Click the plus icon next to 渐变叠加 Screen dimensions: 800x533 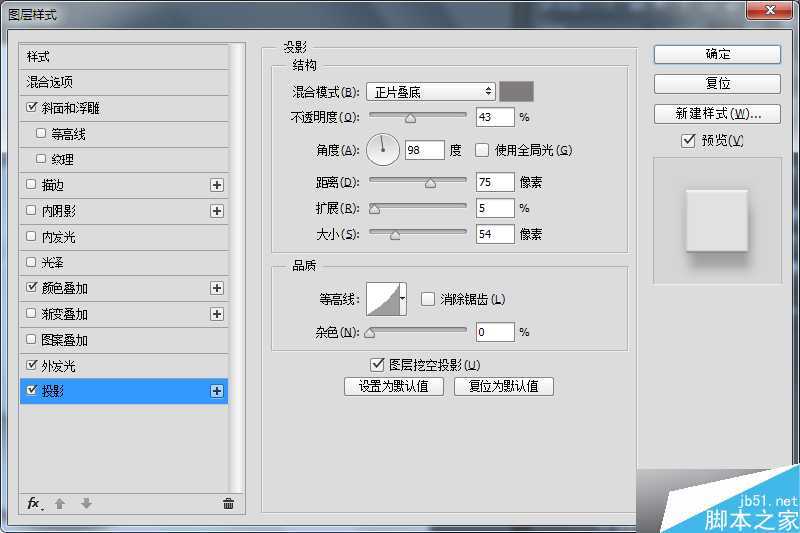tap(216, 314)
